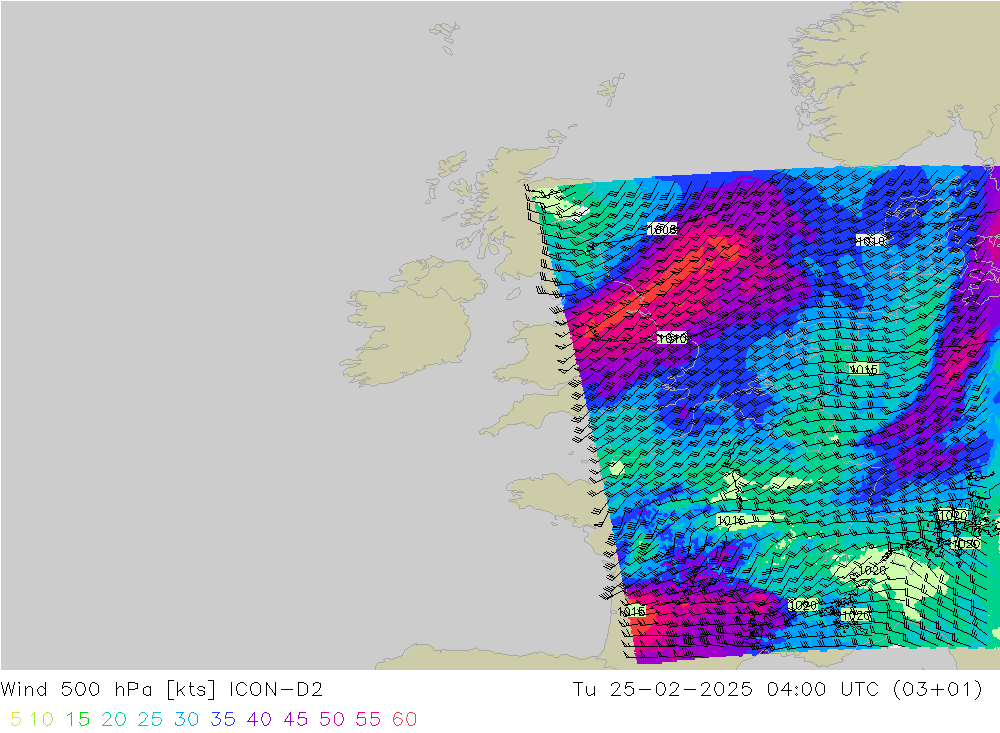Click the pink '55' legend value
The width and height of the screenshot is (1000, 733).
pyautogui.click(x=369, y=719)
